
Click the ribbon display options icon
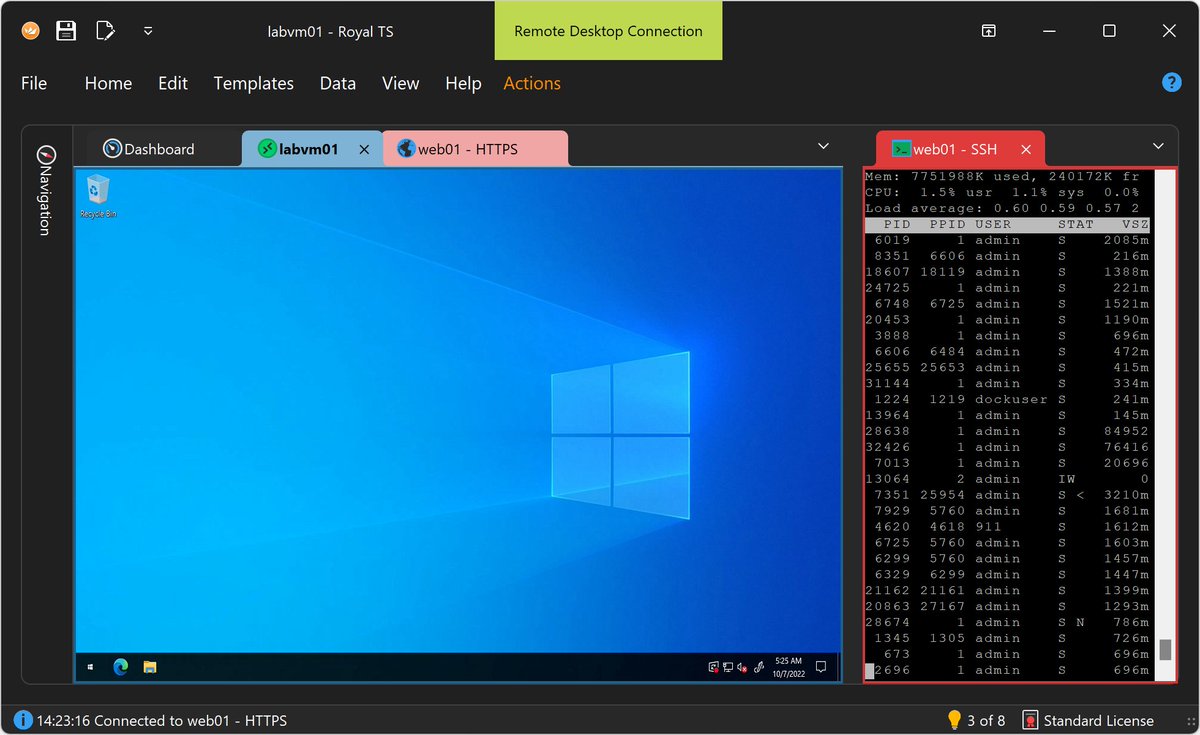988,31
